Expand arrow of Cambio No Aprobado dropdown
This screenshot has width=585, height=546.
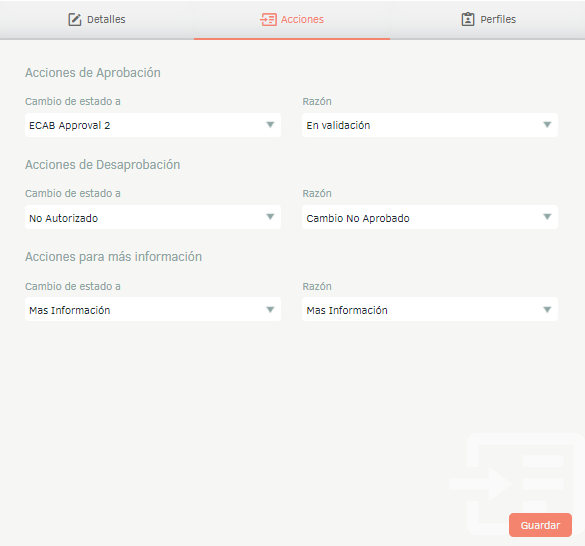pos(547,217)
